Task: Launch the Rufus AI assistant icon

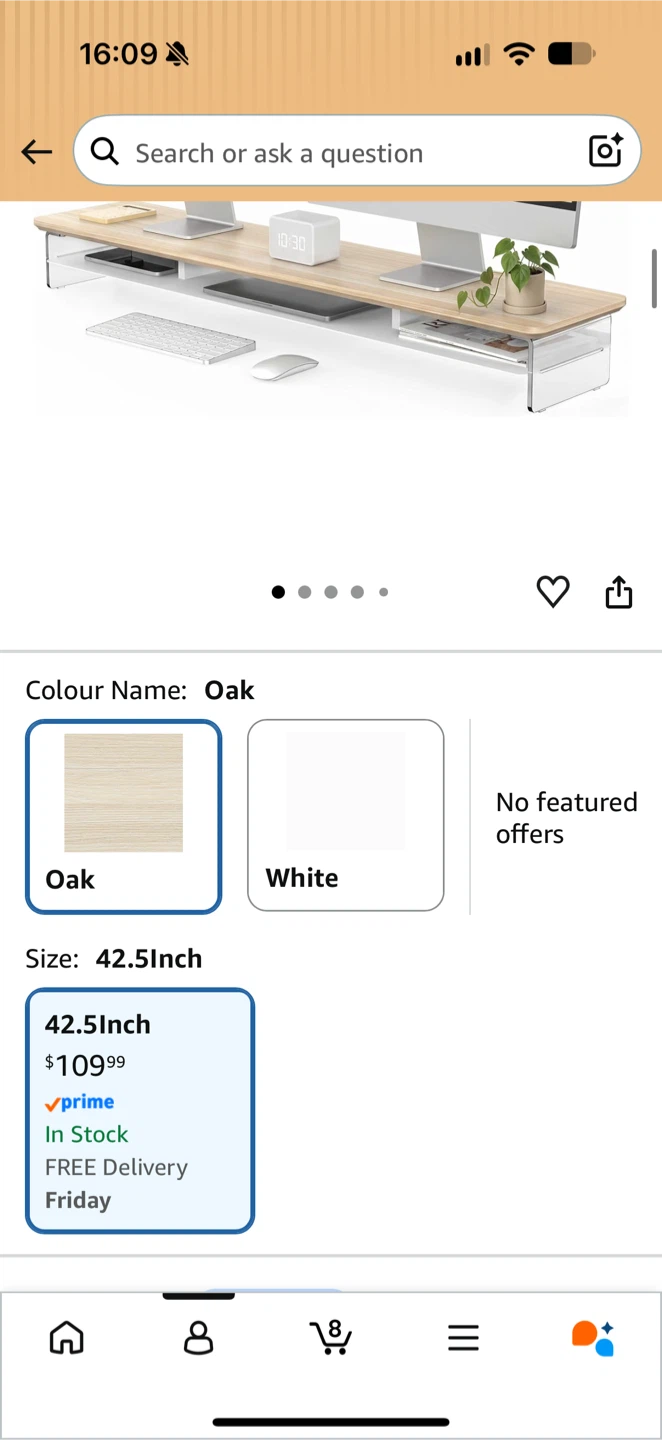Action: coord(593,1337)
